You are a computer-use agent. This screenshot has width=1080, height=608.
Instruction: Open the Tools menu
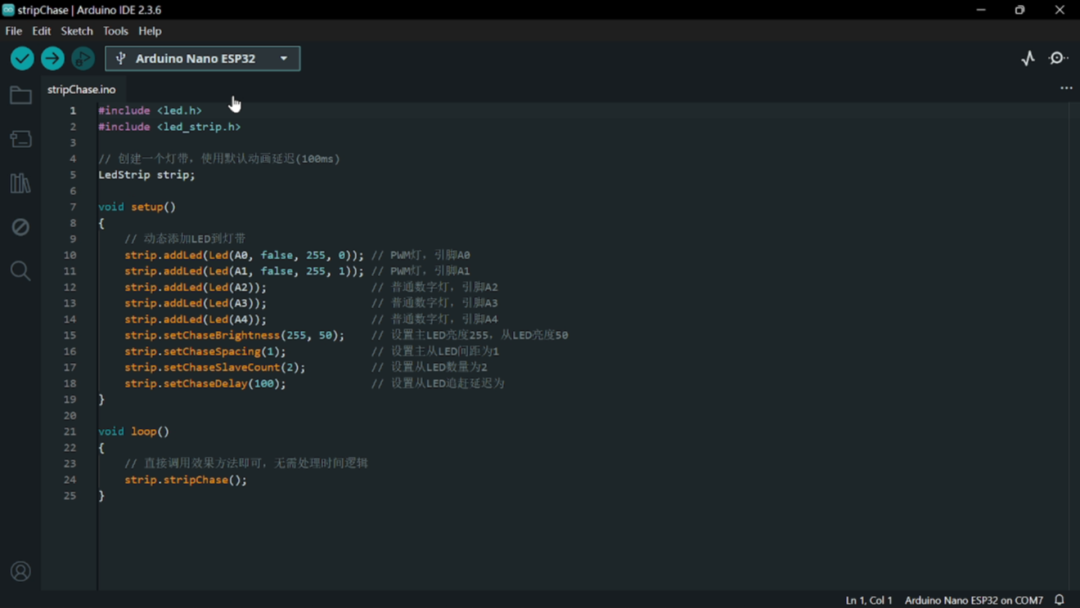coord(116,31)
